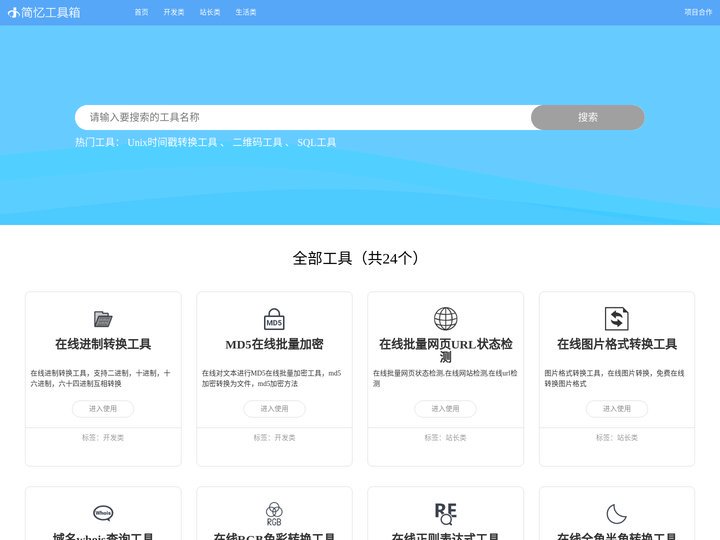Image resolution: width=720 pixels, height=540 pixels.
Task: Click 进入使用 under URL状态检测
Action: (x=445, y=409)
